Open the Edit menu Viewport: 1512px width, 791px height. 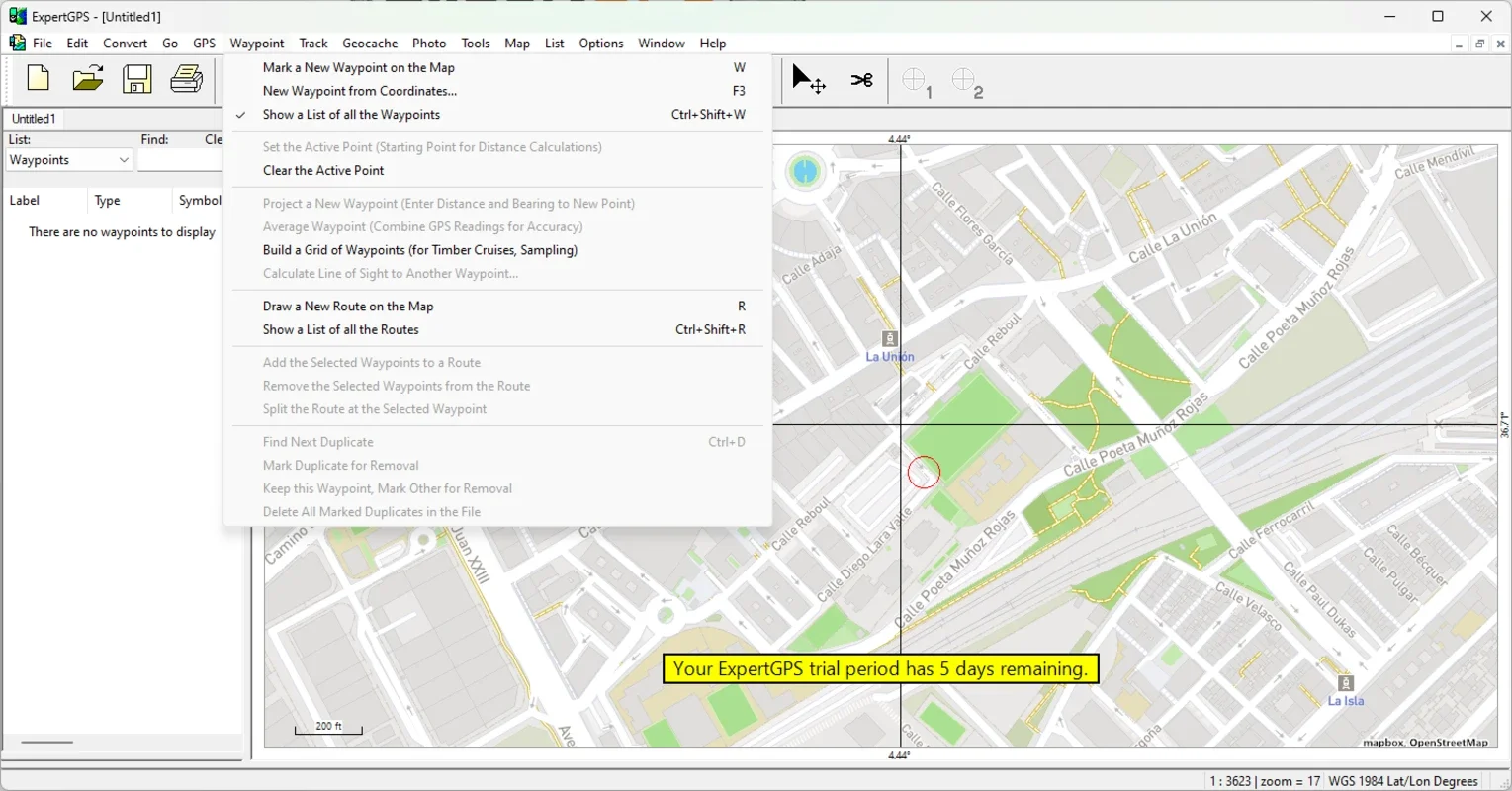[x=77, y=44]
